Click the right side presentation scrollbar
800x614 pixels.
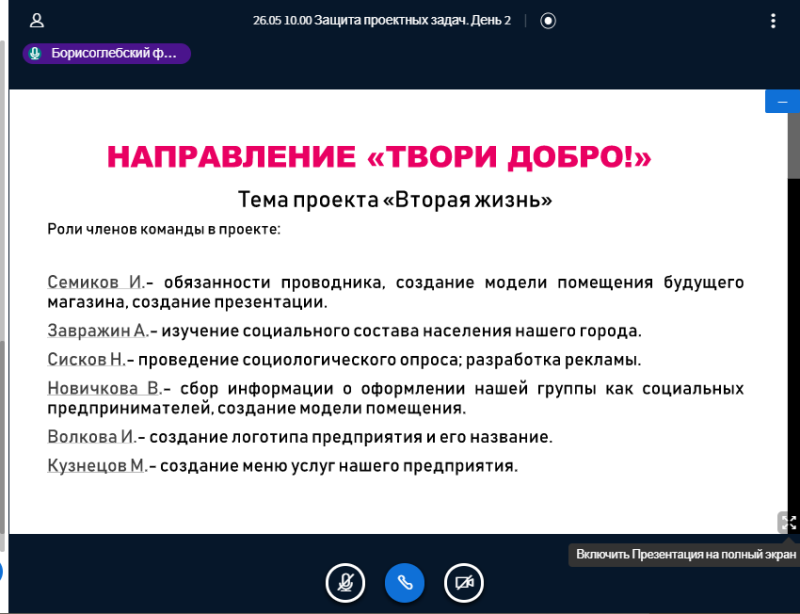[x=793, y=150]
